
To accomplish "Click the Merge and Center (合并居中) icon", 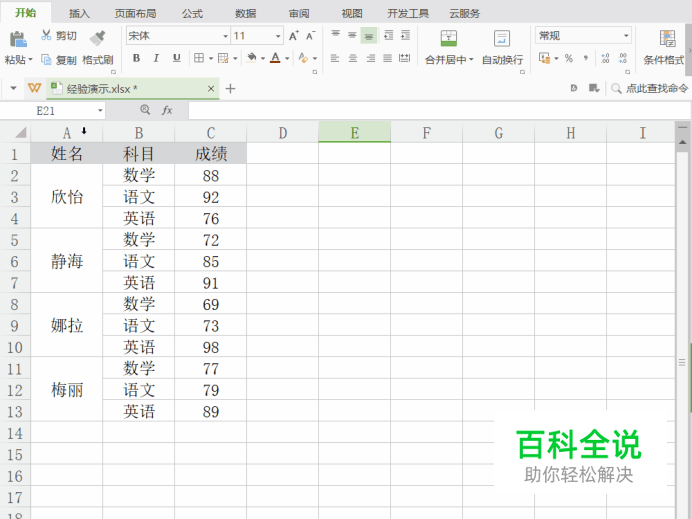I will [449, 38].
